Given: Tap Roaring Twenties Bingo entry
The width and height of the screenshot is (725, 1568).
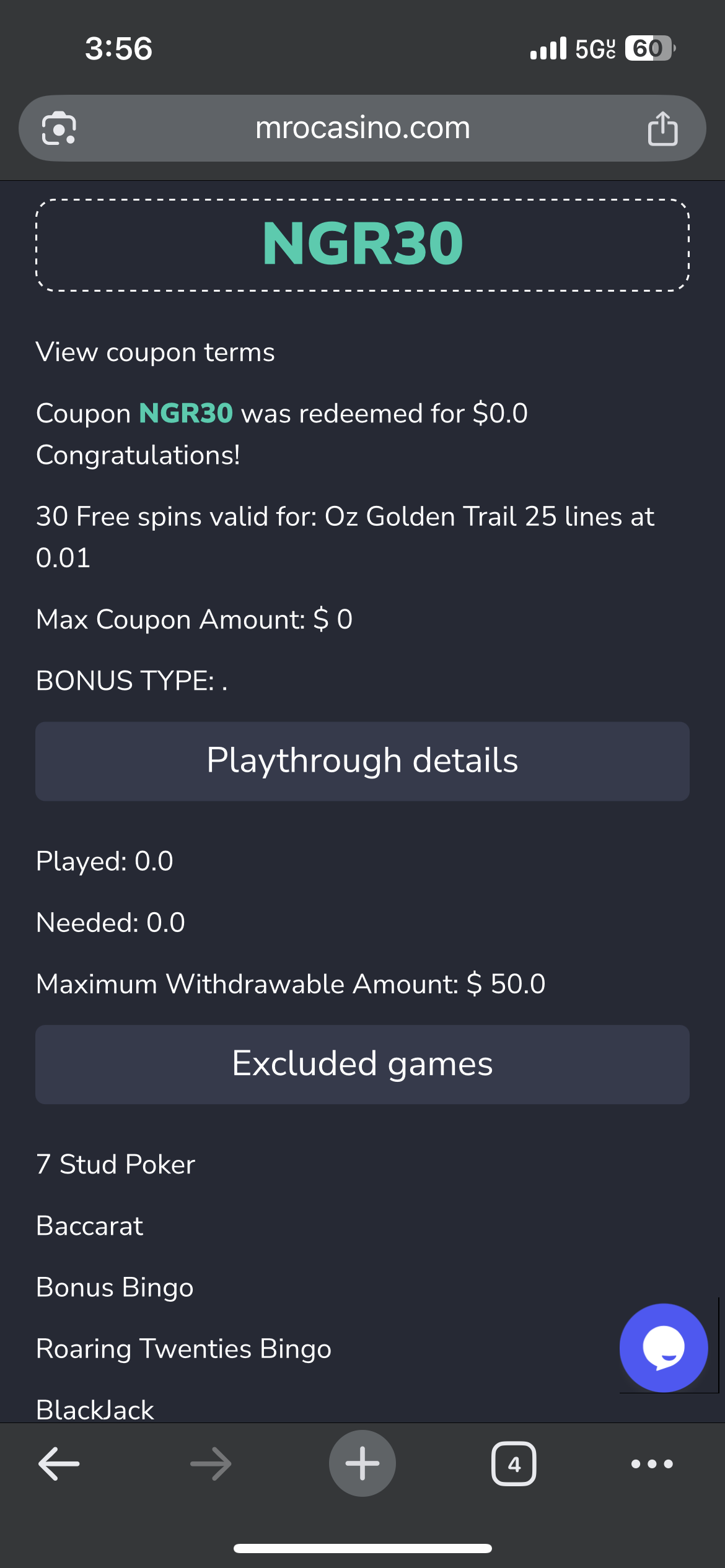Looking at the screenshot, I should click(184, 1348).
